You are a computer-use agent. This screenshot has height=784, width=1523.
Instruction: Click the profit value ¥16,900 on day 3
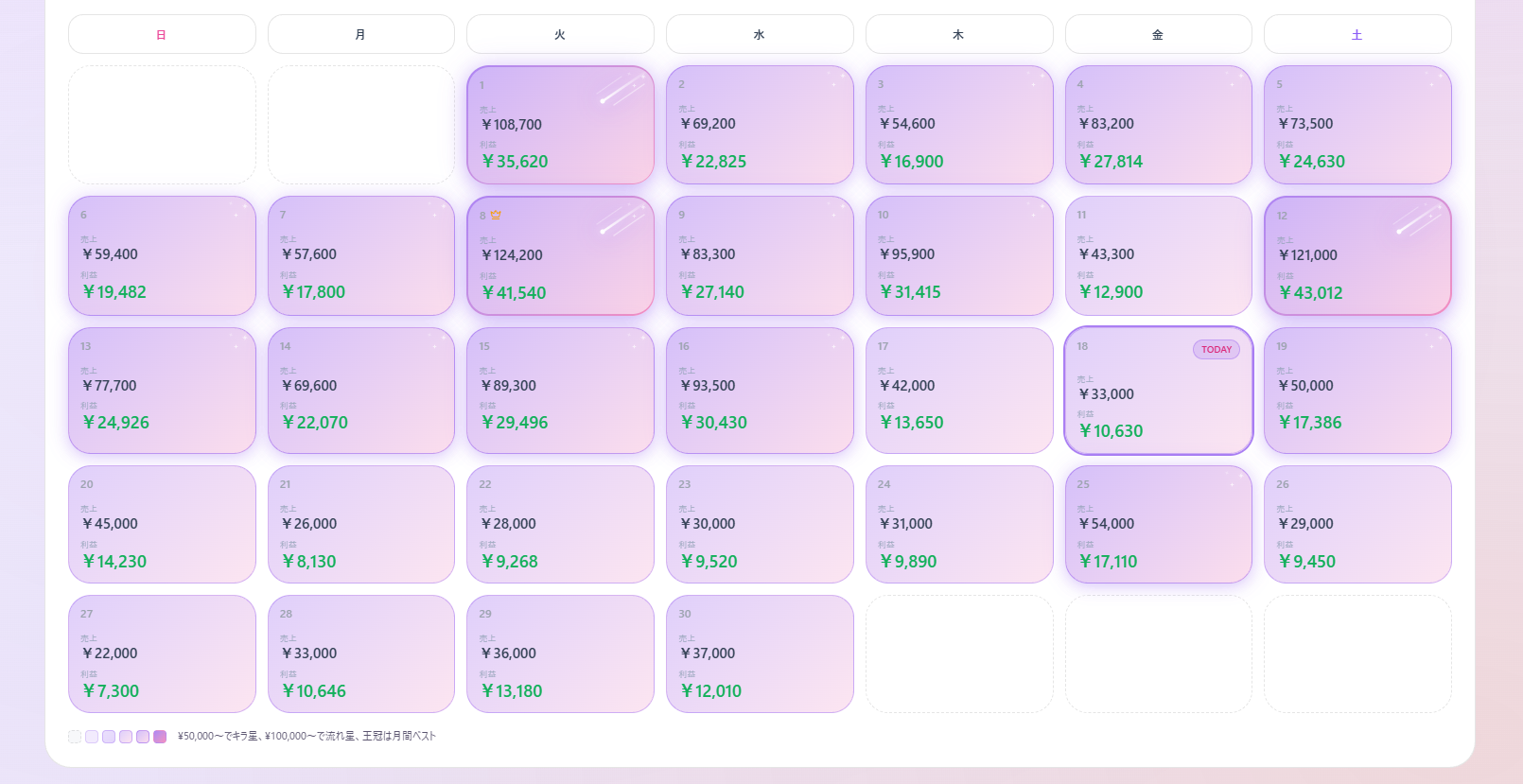pyautogui.click(x=912, y=162)
